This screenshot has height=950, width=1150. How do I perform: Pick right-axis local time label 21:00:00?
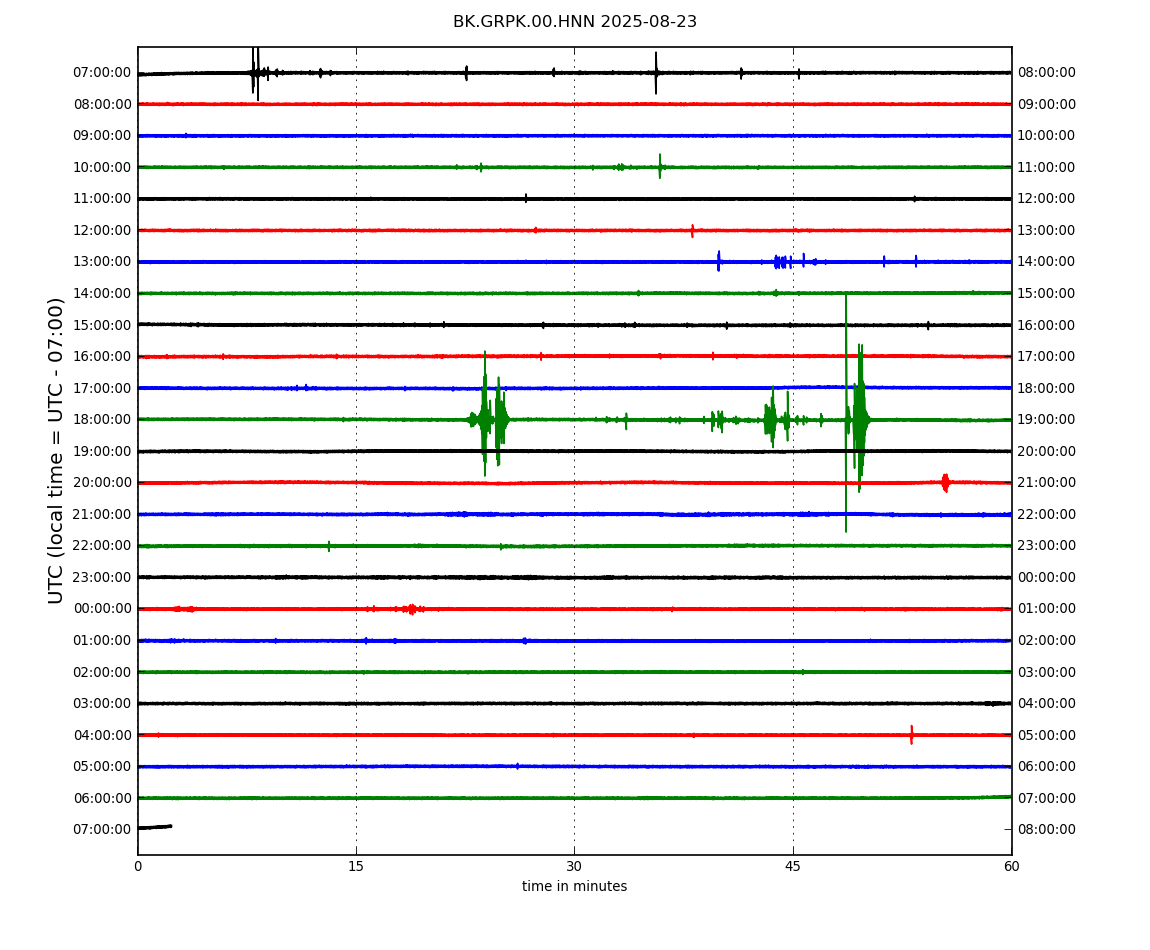point(1047,483)
